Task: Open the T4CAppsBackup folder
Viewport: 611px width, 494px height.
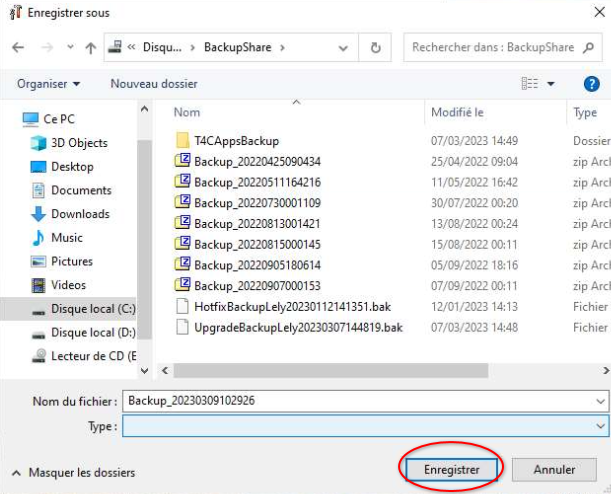Action: point(236,141)
